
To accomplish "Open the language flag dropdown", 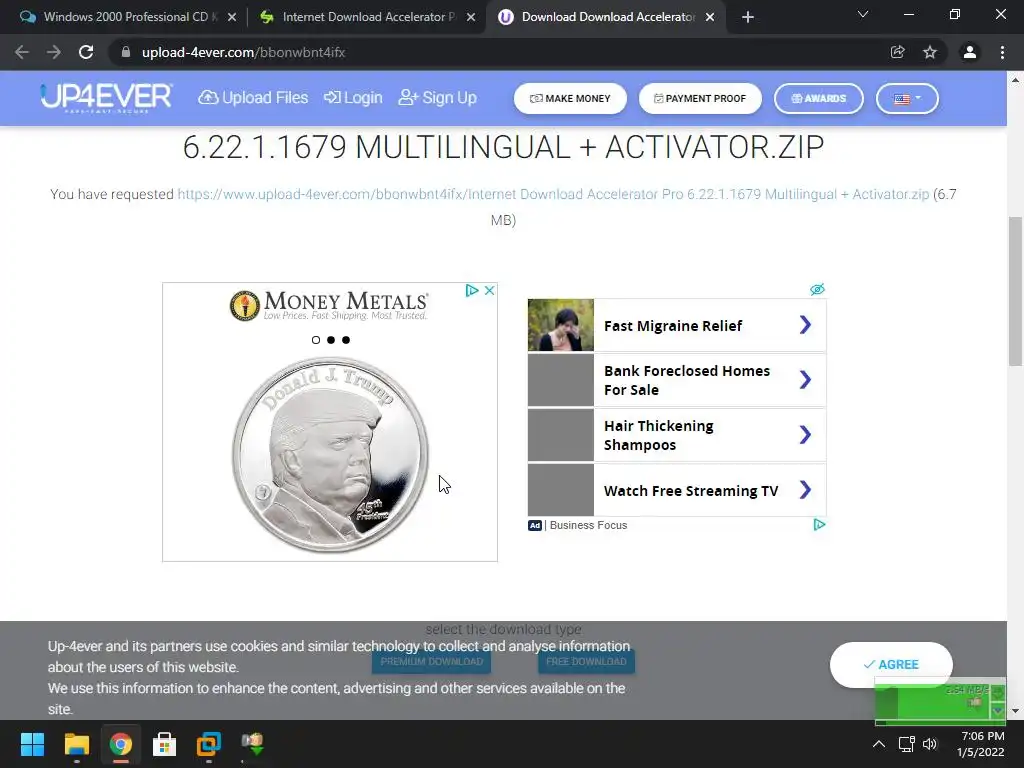I will [907, 99].
